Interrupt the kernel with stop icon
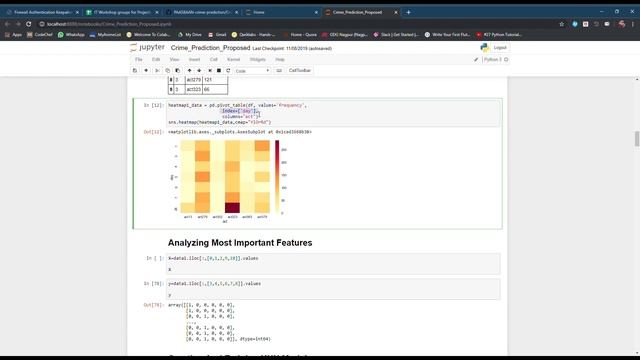This screenshot has width=640, height=360. point(219,71)
